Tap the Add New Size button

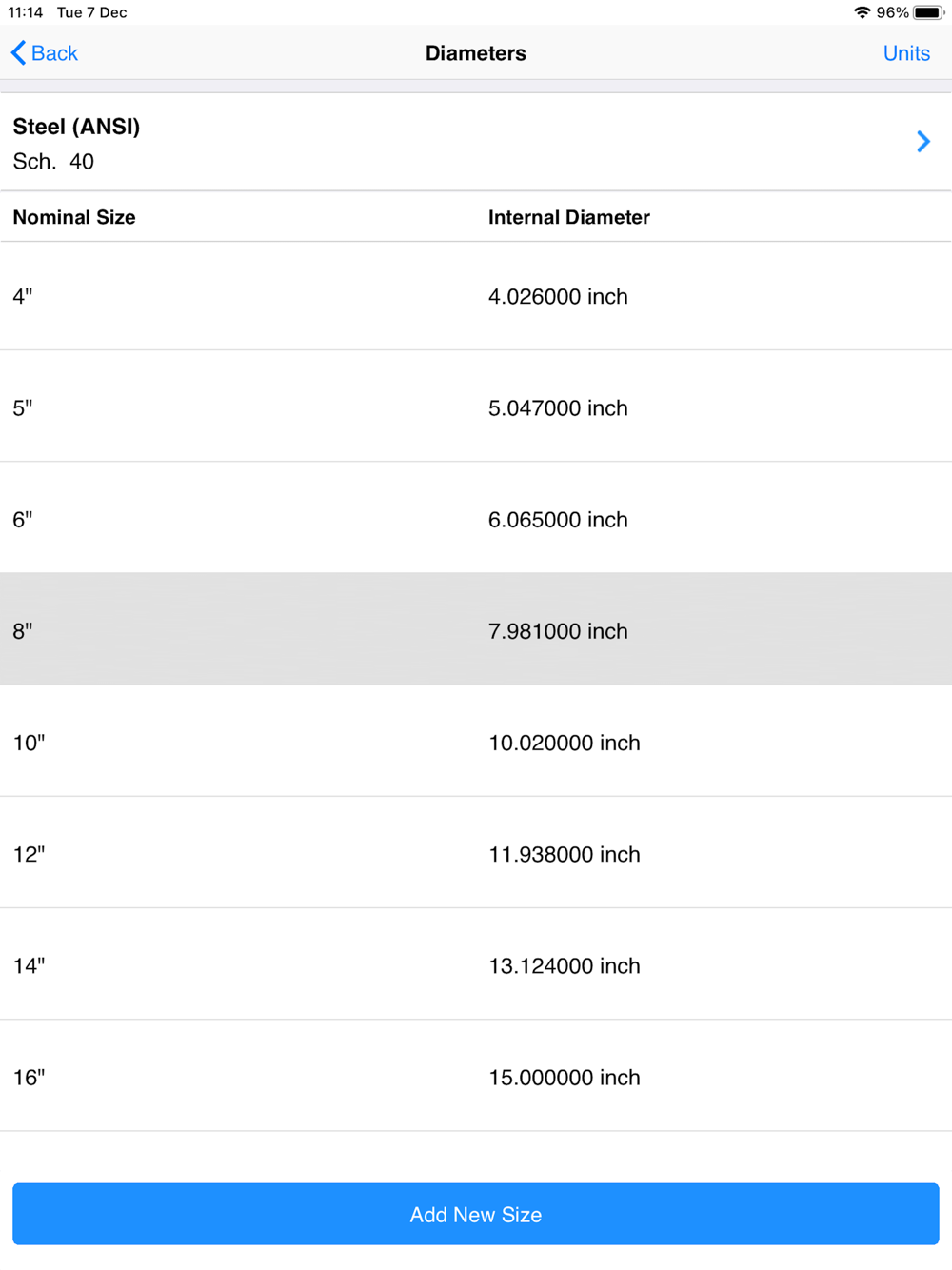pyautogui.click(x=476, y=1214)
